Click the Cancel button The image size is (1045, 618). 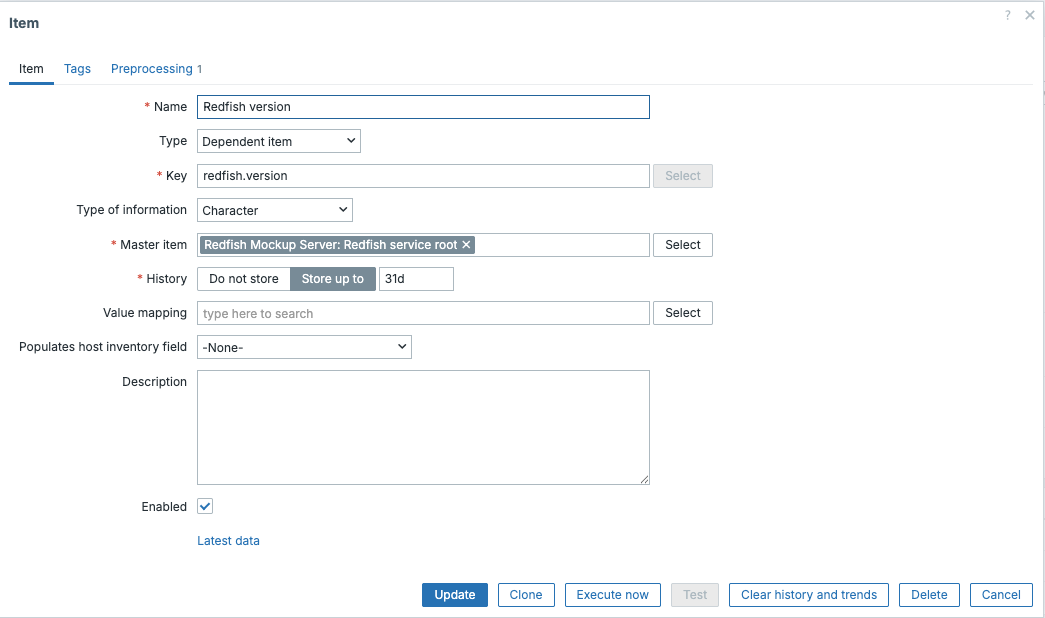pyautogui.click(x=1001, y=594)
